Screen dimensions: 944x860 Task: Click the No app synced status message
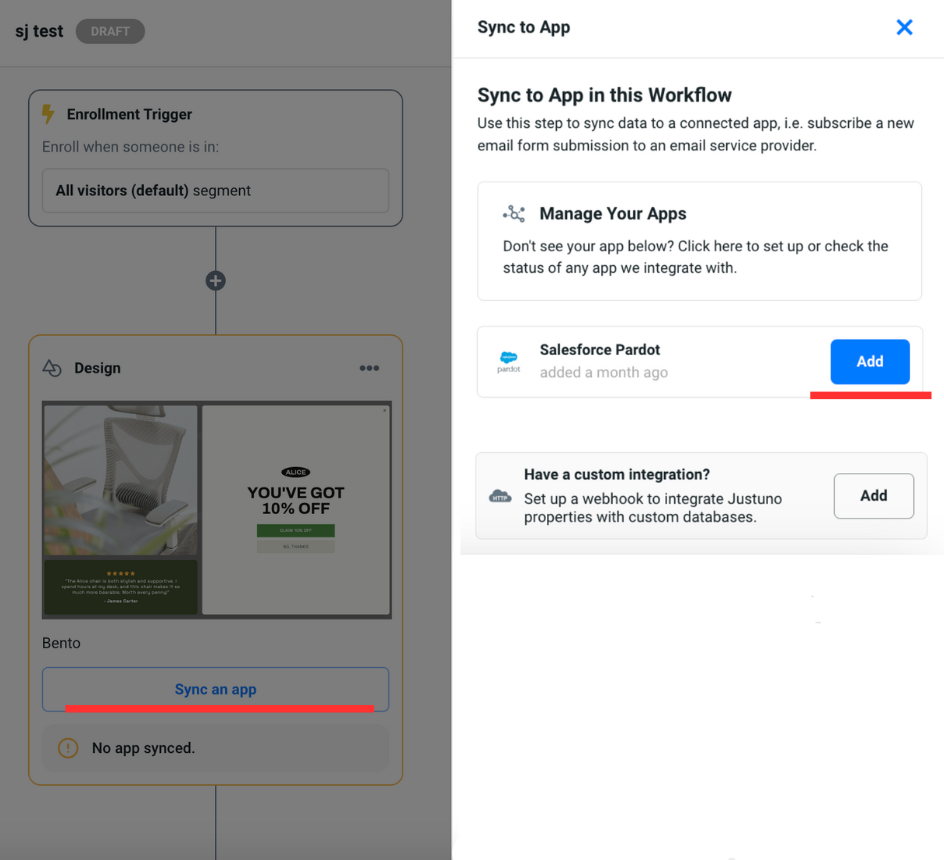click(143, 747)
